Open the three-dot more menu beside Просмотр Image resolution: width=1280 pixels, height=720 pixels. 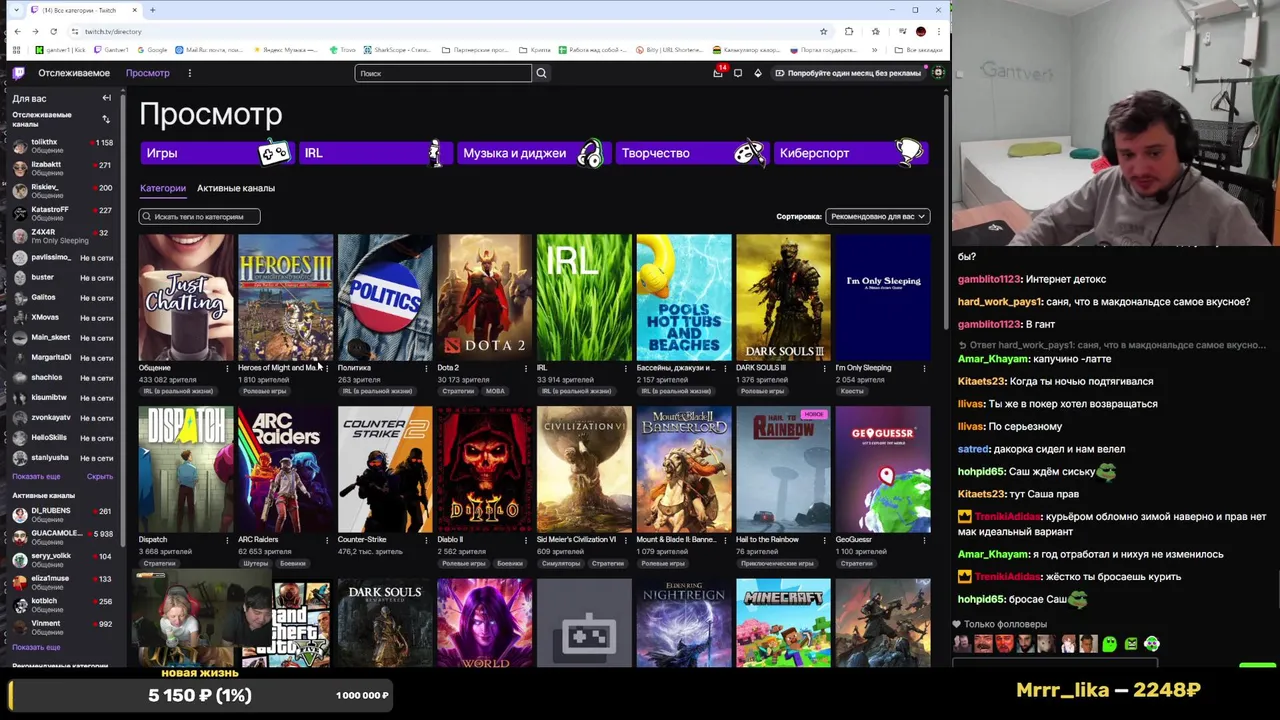(x=189, y=73)
